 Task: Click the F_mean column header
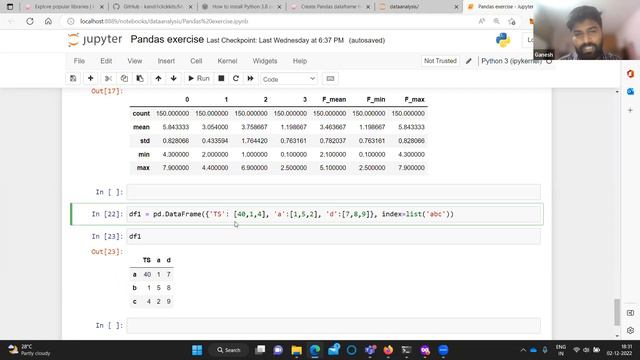tap(334, 100)
